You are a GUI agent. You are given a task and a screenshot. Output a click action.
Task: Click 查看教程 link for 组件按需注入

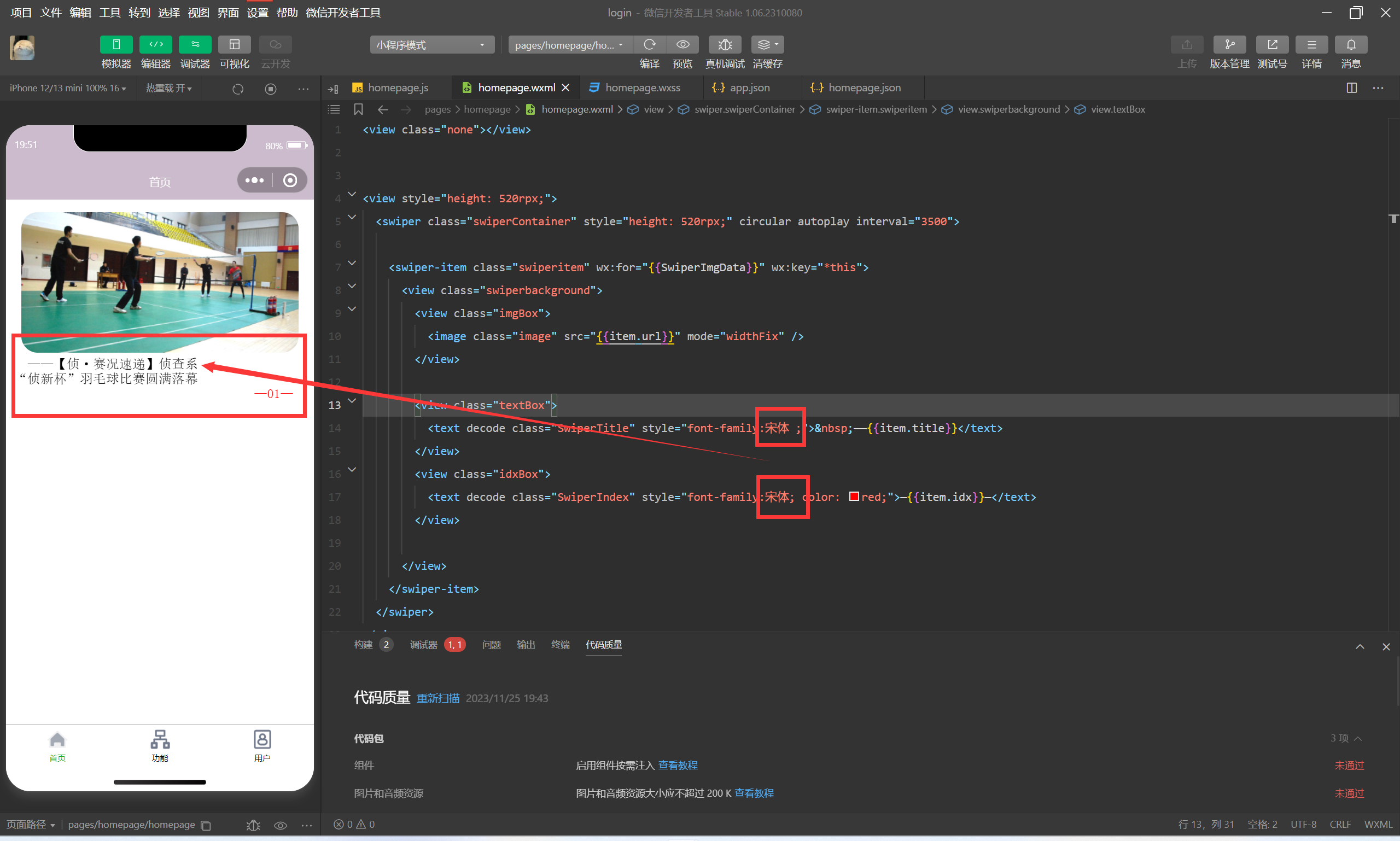[x=678, y=765]
